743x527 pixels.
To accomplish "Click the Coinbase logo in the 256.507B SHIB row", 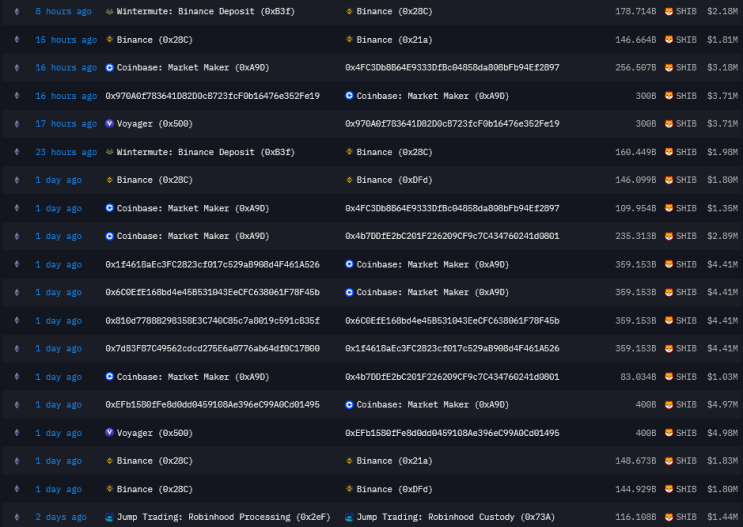I will click(x=109, y=68).
